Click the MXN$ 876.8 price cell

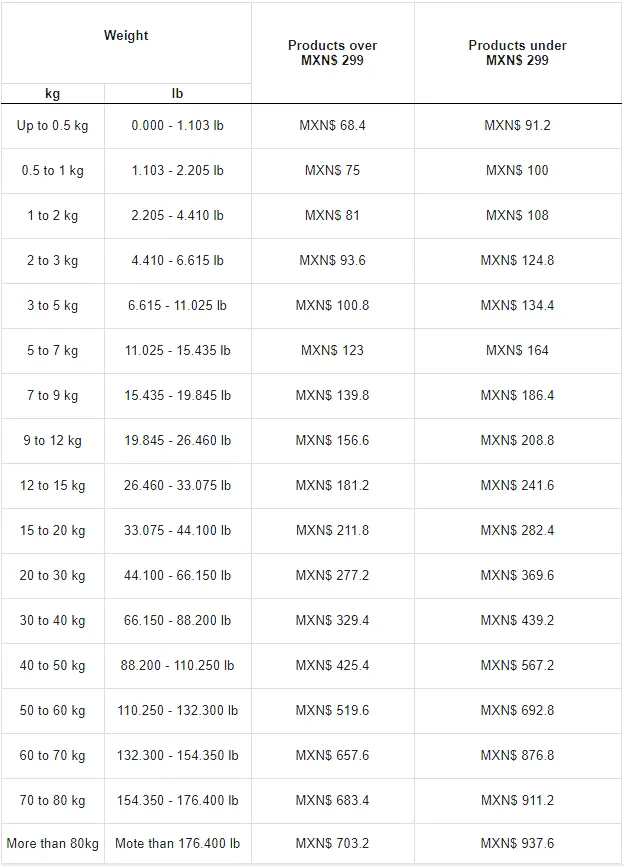pyautogui.click(x=517, y=756)
